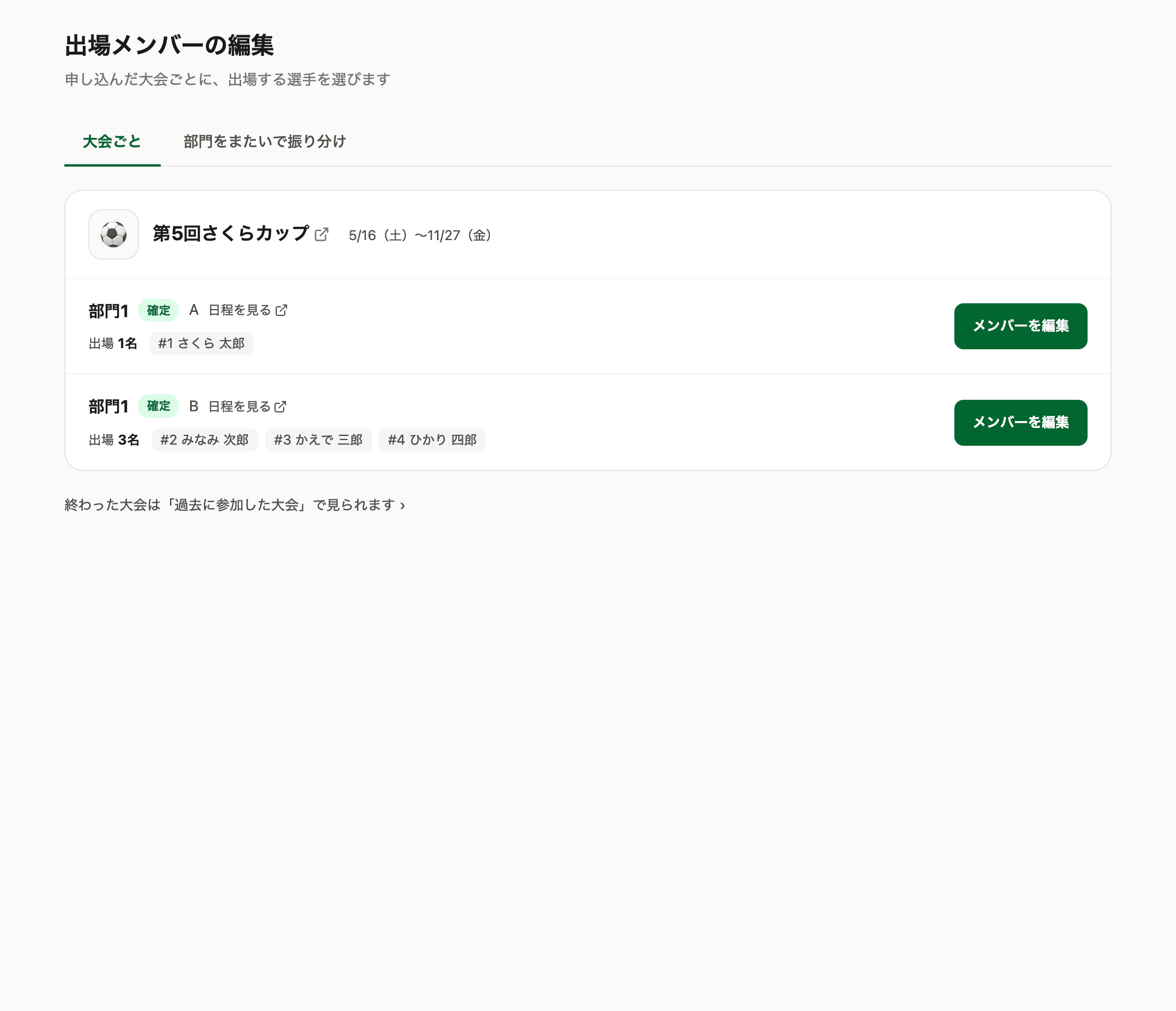This screenshot has width=1176, height=1011.
Task: Switch to 部門をまたいで振り分け tab
Action: click(265, 141)
